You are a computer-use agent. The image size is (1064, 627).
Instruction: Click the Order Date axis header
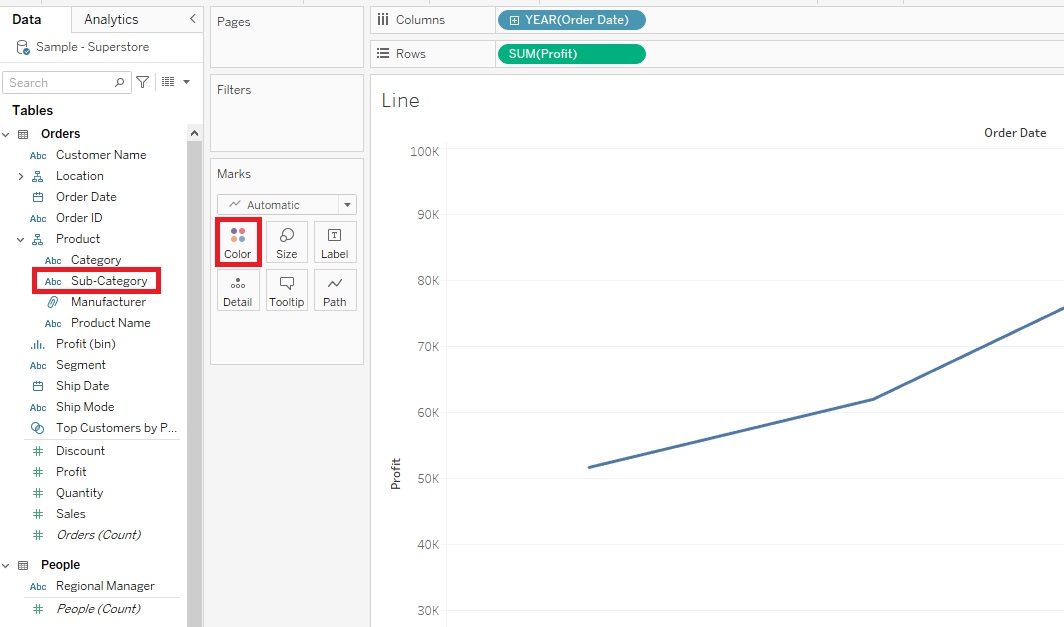pos(1015,133)
